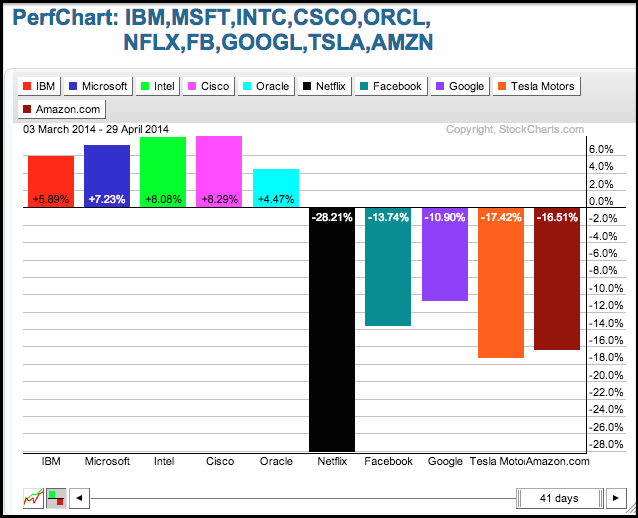This screenshot has width=638, height=518.
Task: Switch to line chart mode icon
Action: tap(32, 497)
